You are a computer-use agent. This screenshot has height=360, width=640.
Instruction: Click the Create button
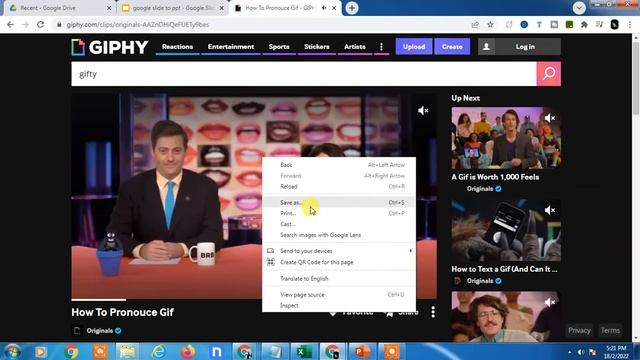452,47
